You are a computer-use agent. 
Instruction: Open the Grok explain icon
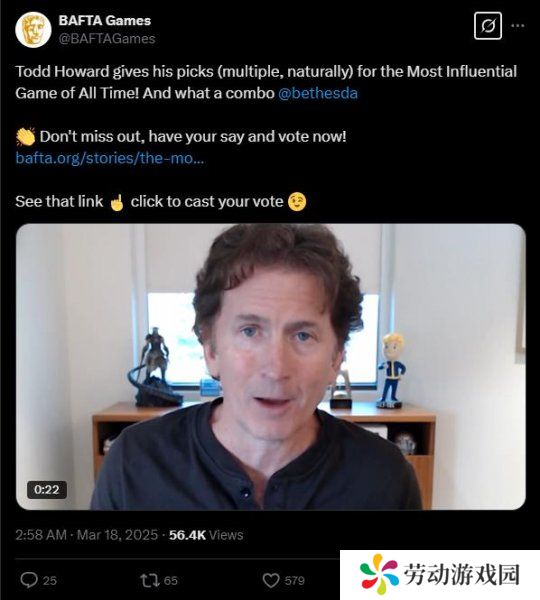pos(488,26)
